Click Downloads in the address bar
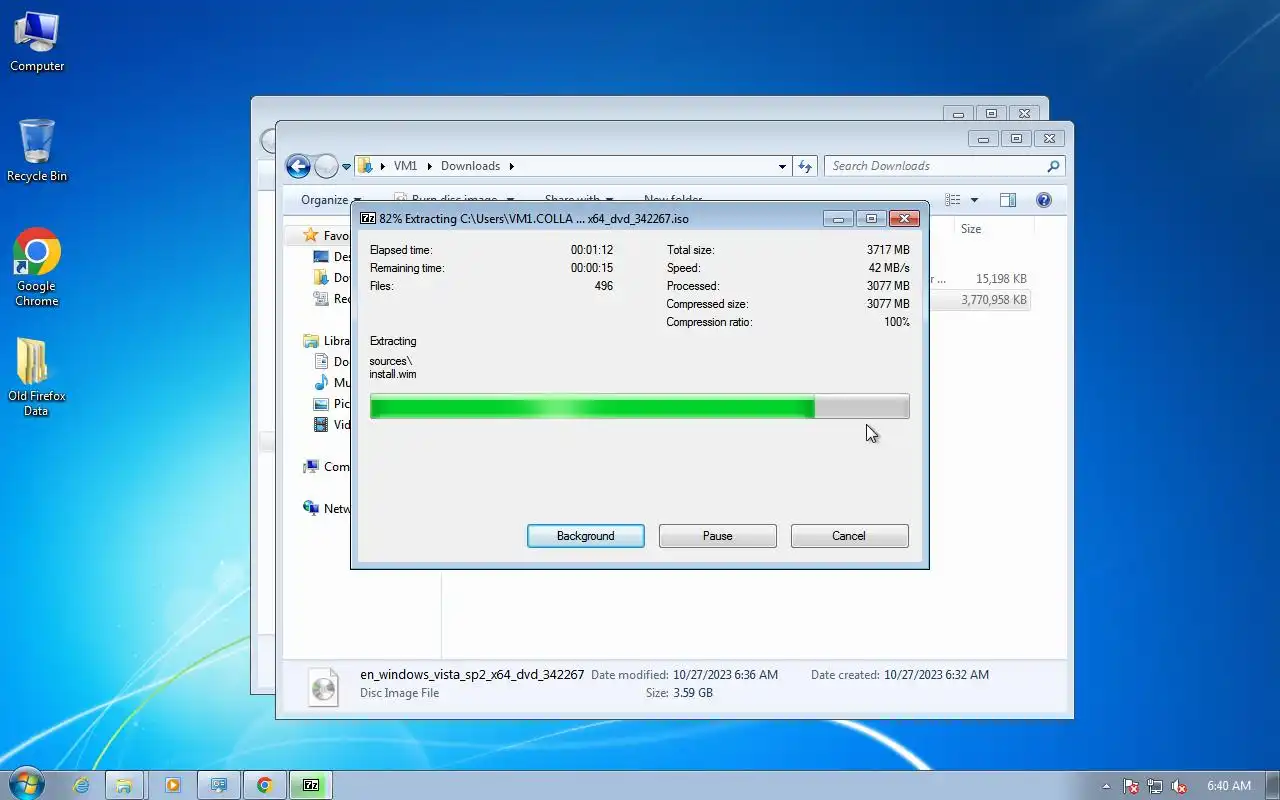 click(470, 166)
